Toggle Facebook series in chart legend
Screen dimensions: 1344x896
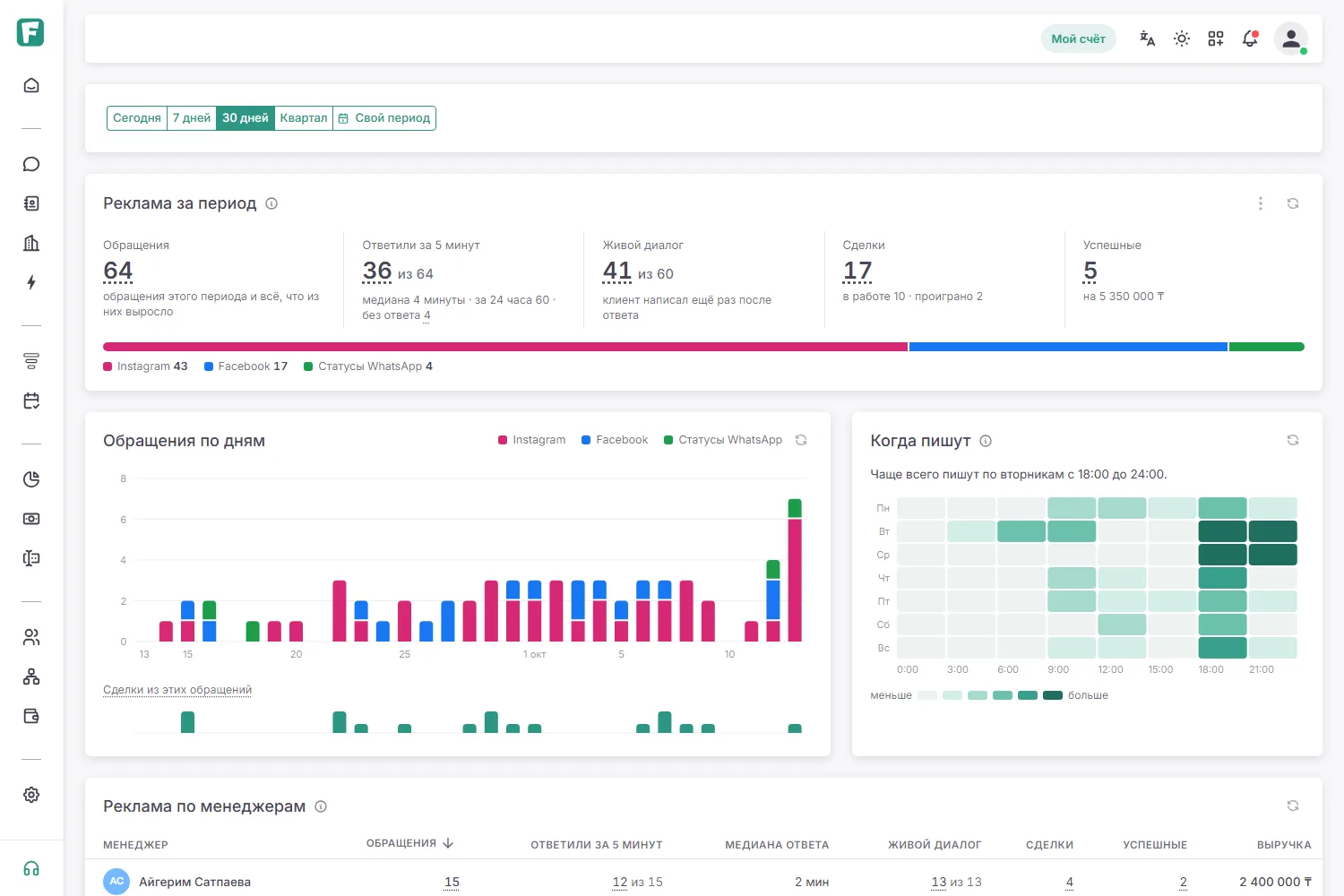615,440
